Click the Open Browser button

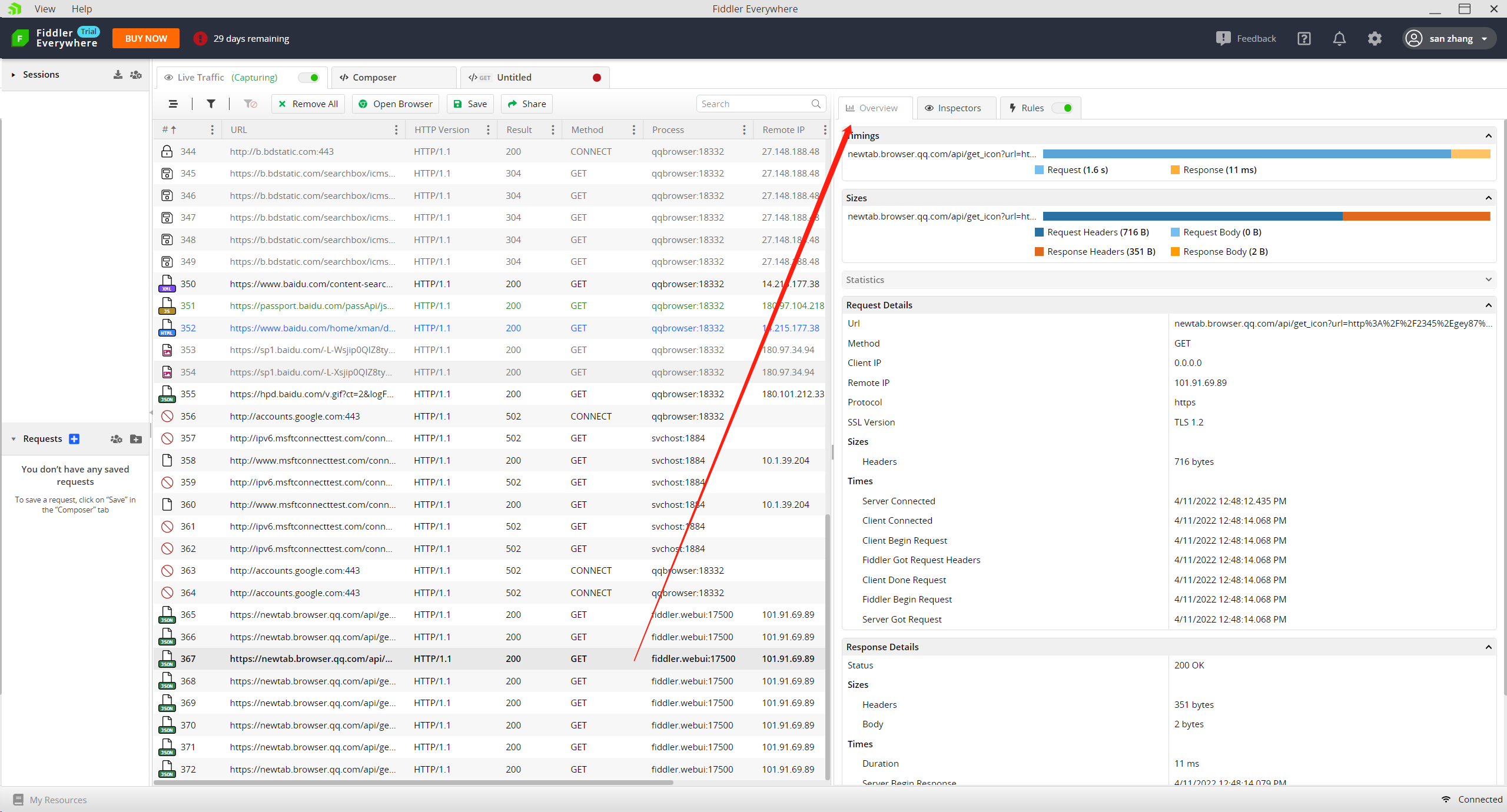coord(396,104)
